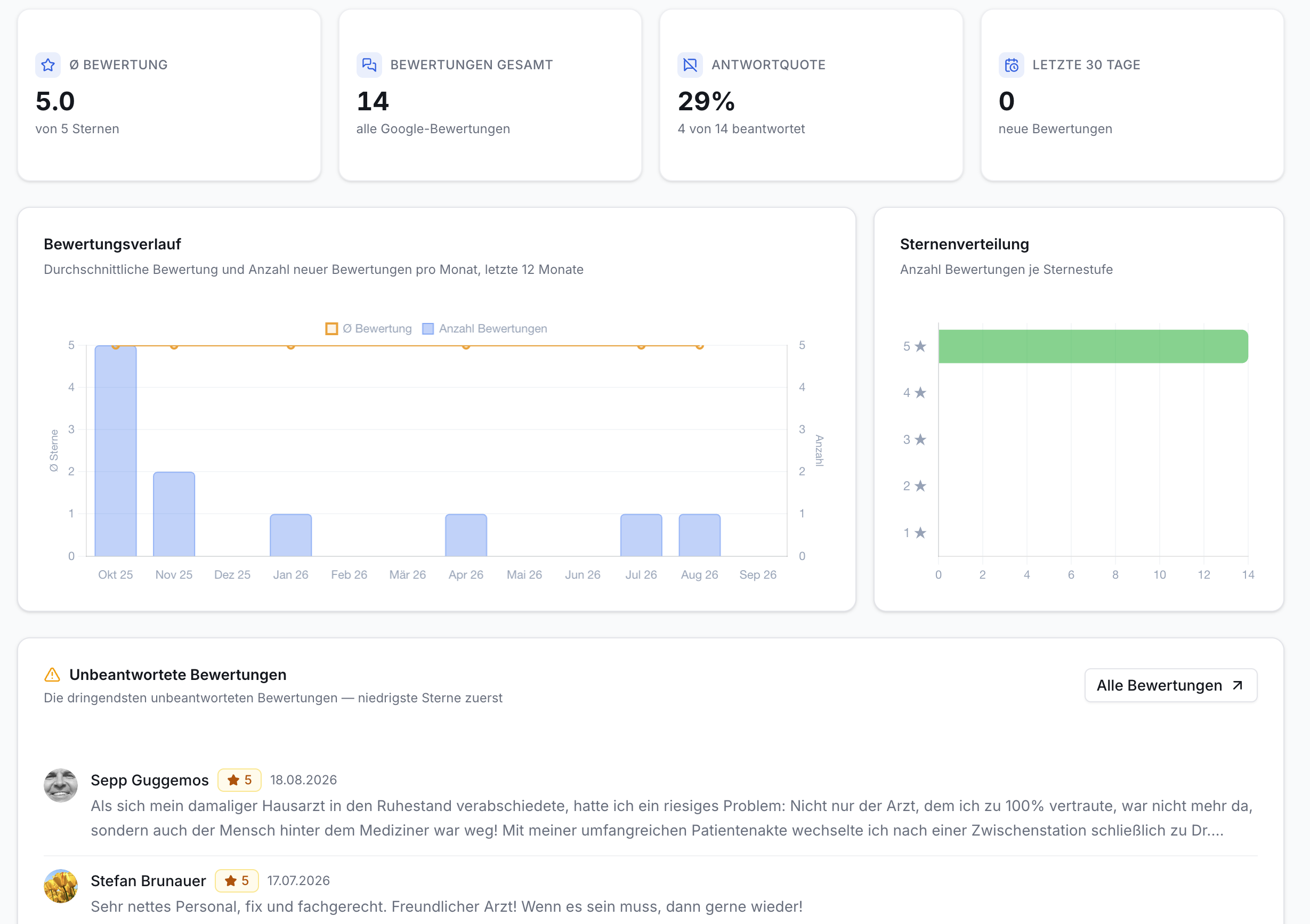Click the star icon in Sepp Guggemos rating badge
Image resolution: width=1310 pixels, height=924 pixels.
(233, 780)
